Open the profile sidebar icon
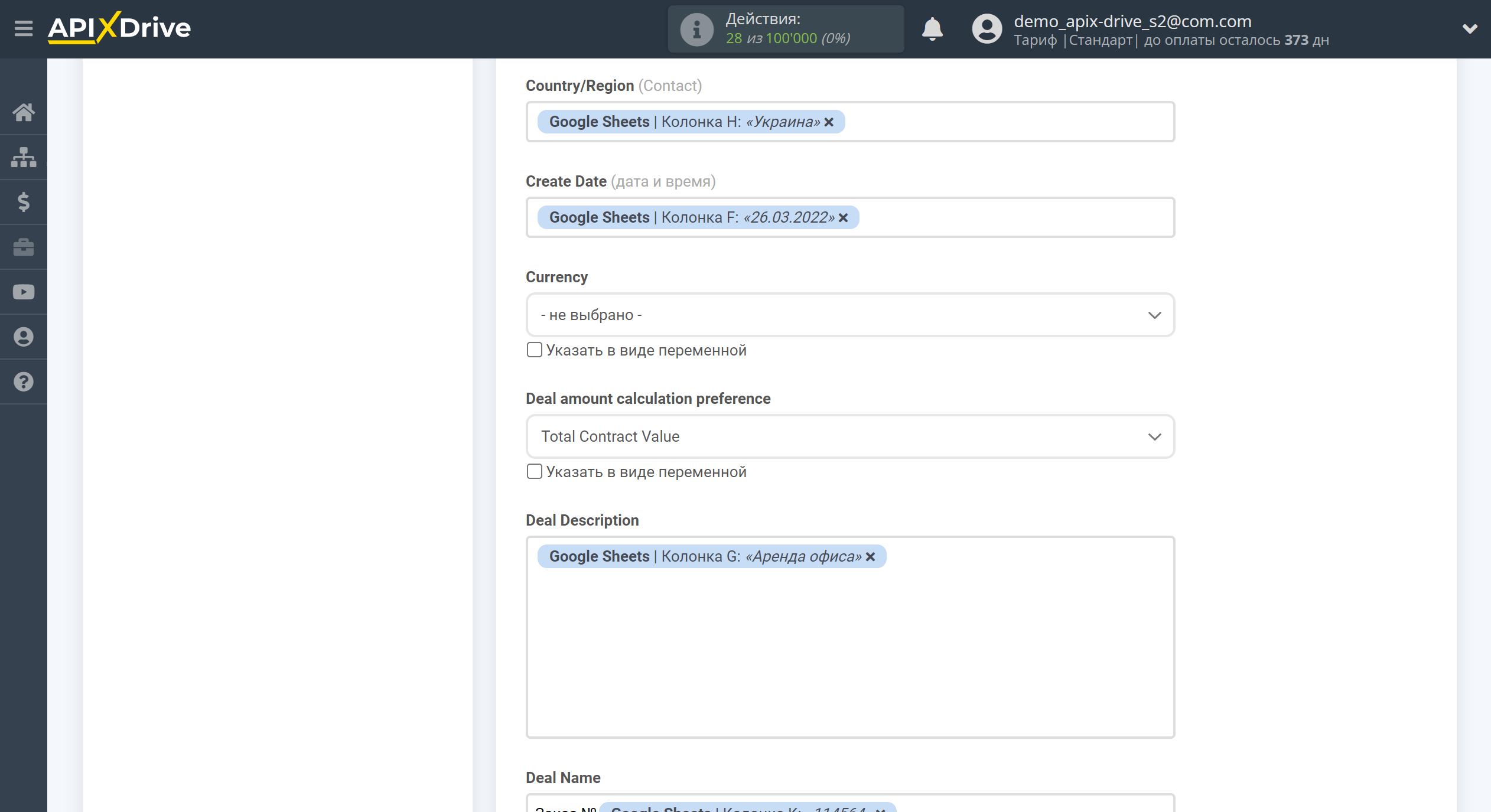Image resolution: width=1491 pixels, height=812 pixels. click(24, 337)
